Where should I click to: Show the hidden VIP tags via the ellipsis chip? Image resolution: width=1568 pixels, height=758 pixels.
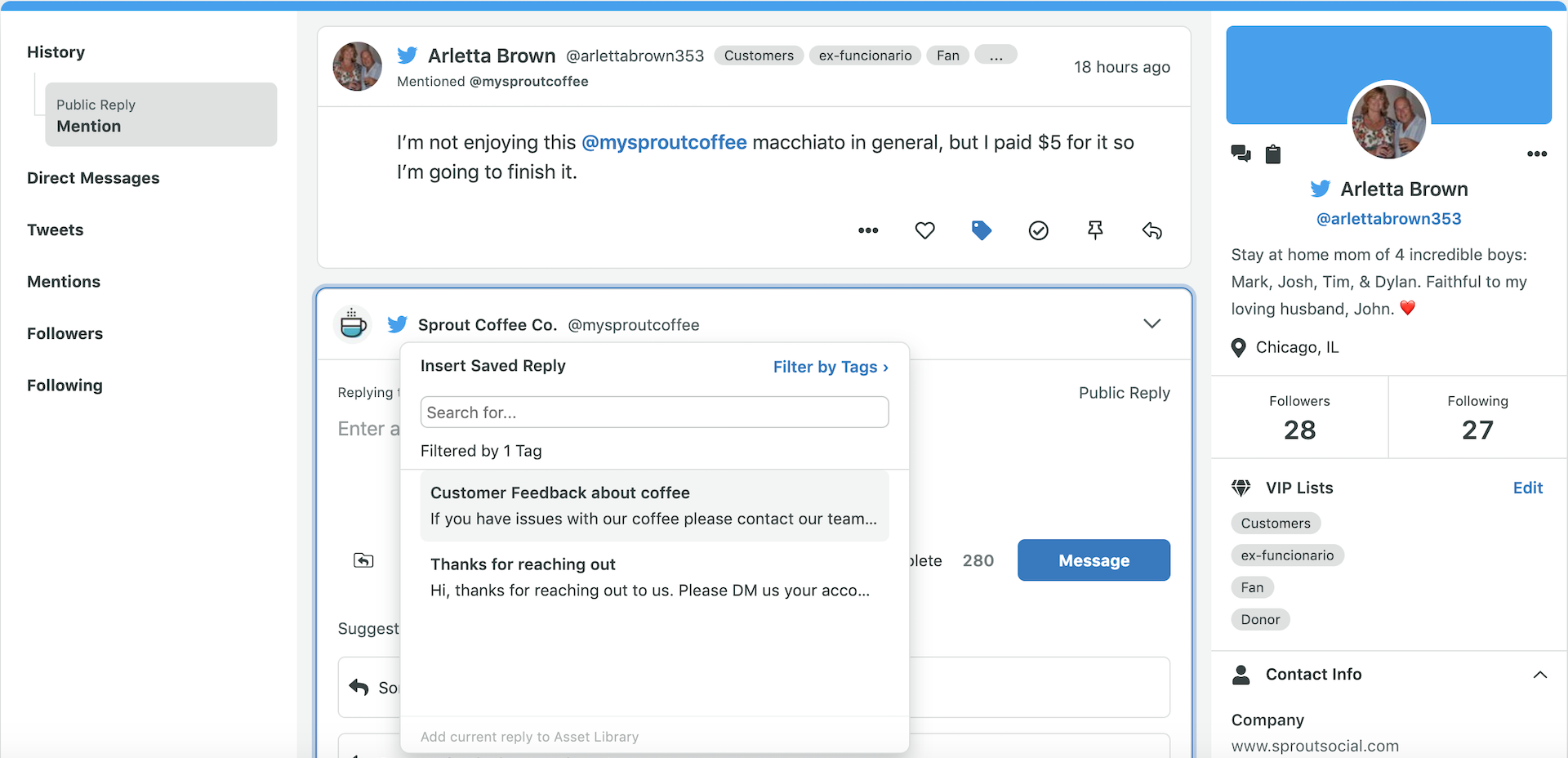[995, 55]
